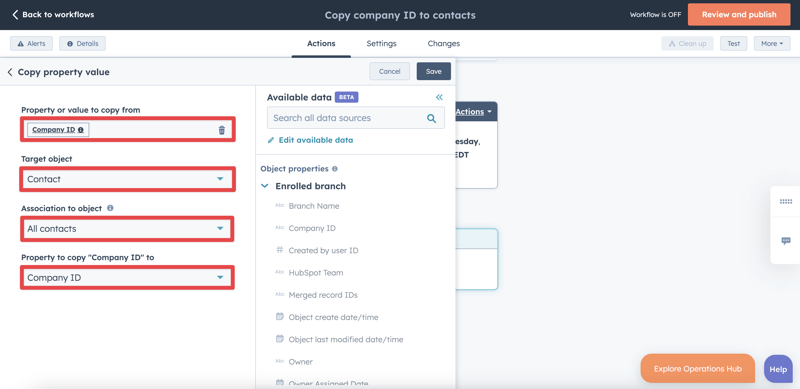Open the Target object Contact dropdown
The height and width of the screenshot is (389, 800).
click(127, 179)
